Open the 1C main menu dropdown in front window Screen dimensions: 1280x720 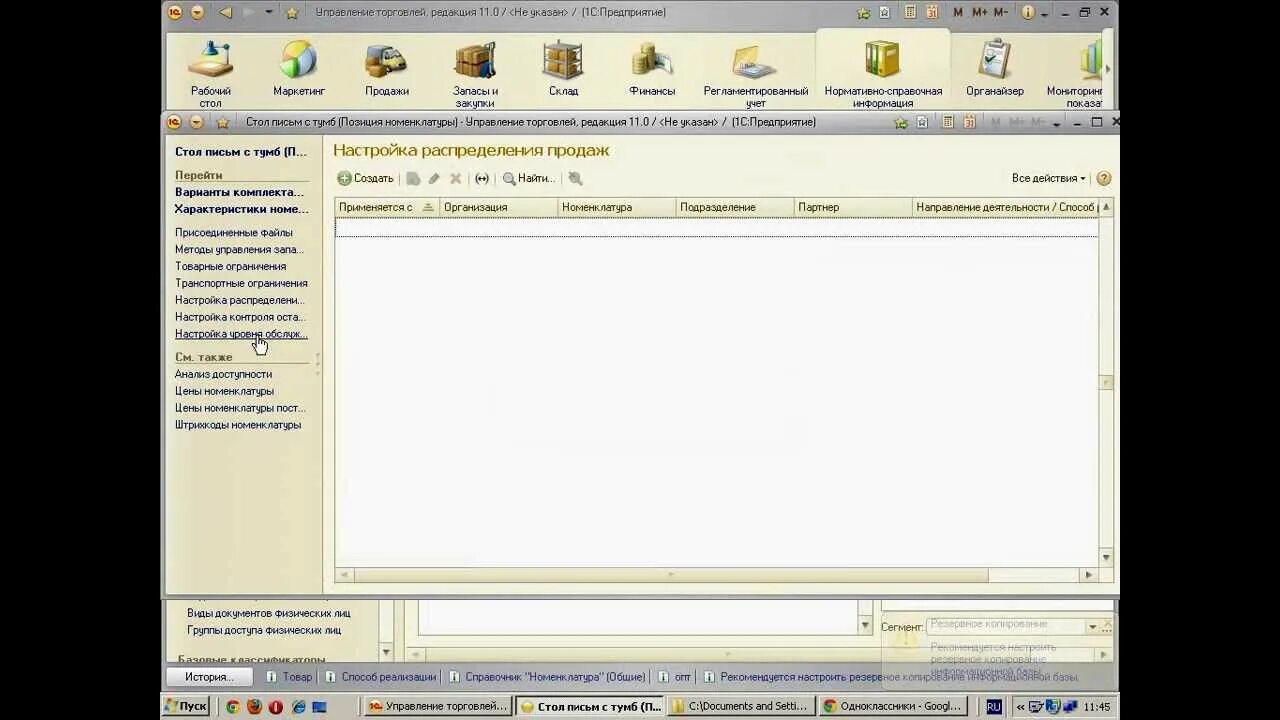coord(196,122)
